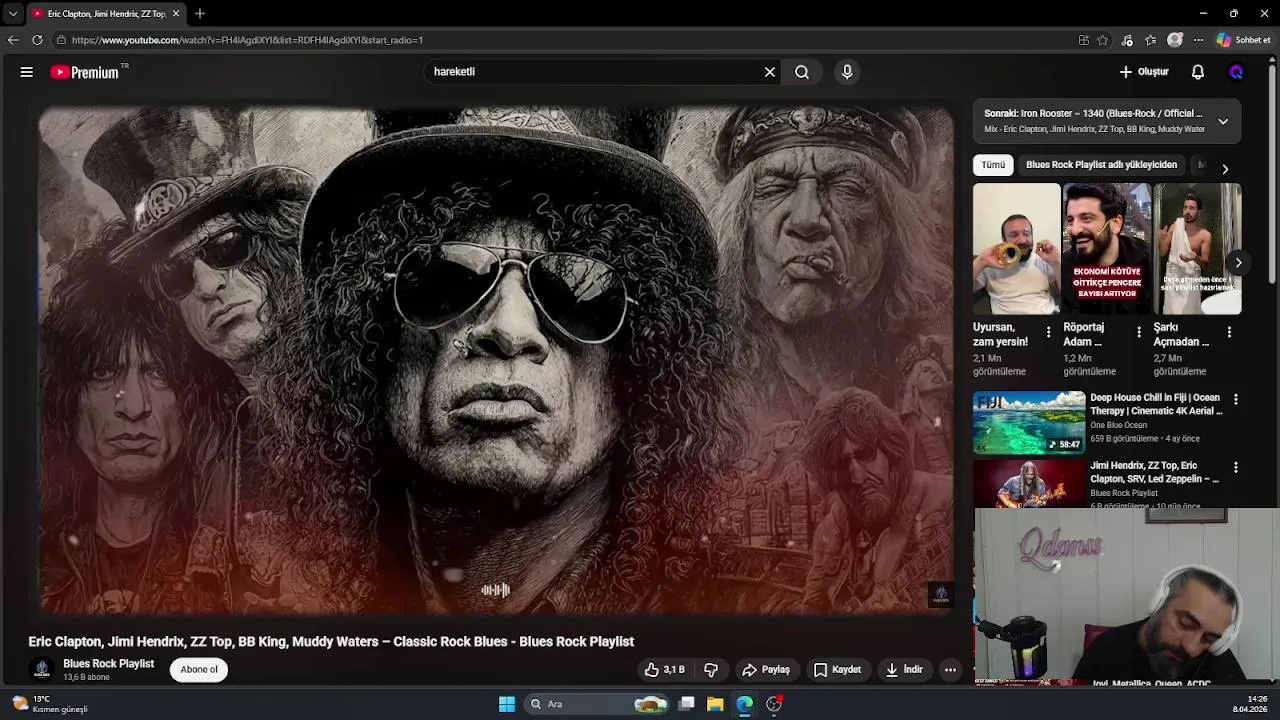Select the Eric Clapton YouTube tab
Image resolution: width=1280 pixels, height=720 pixels.
pos(105,13)
